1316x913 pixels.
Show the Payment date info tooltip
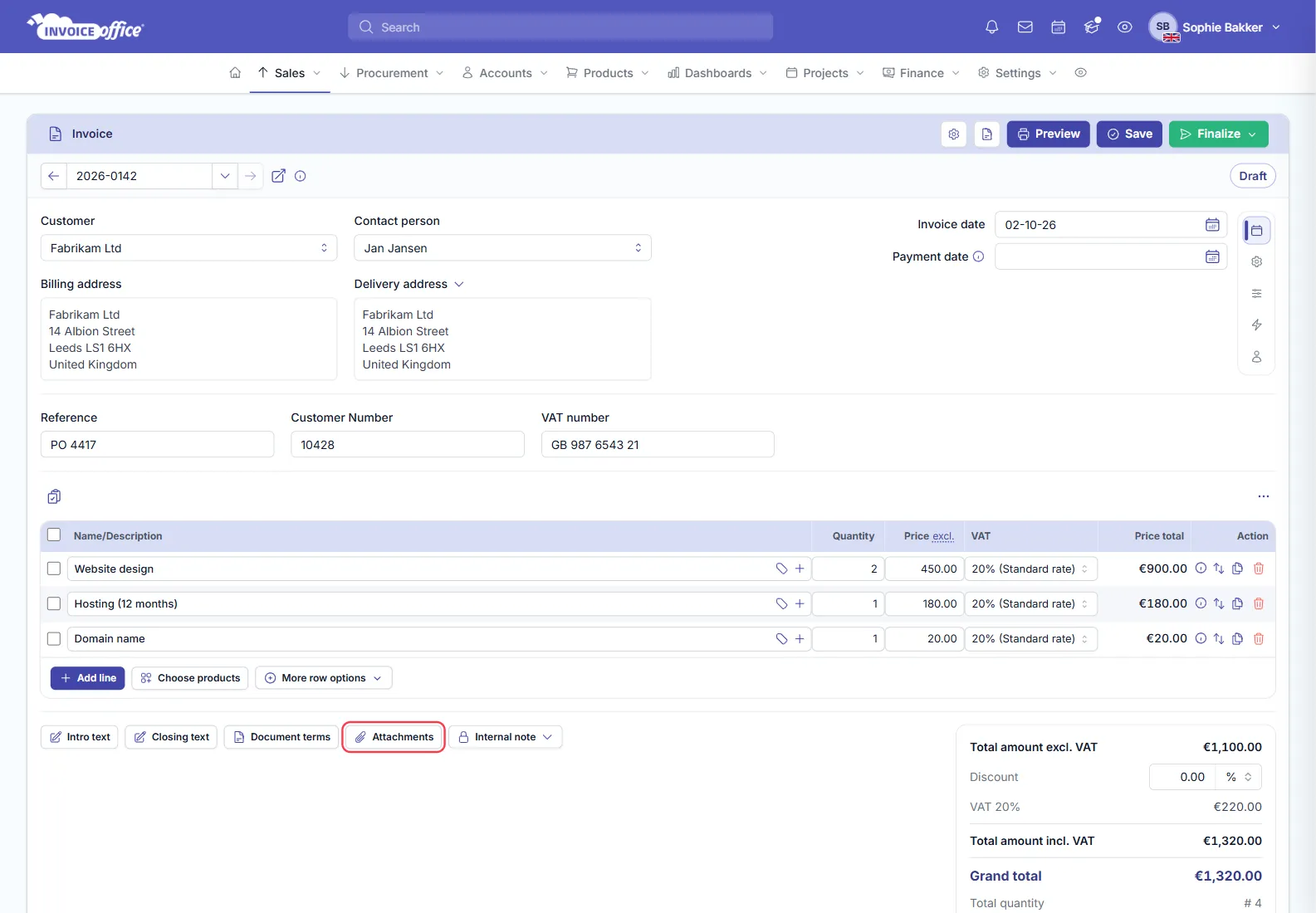tap(978, 256)
